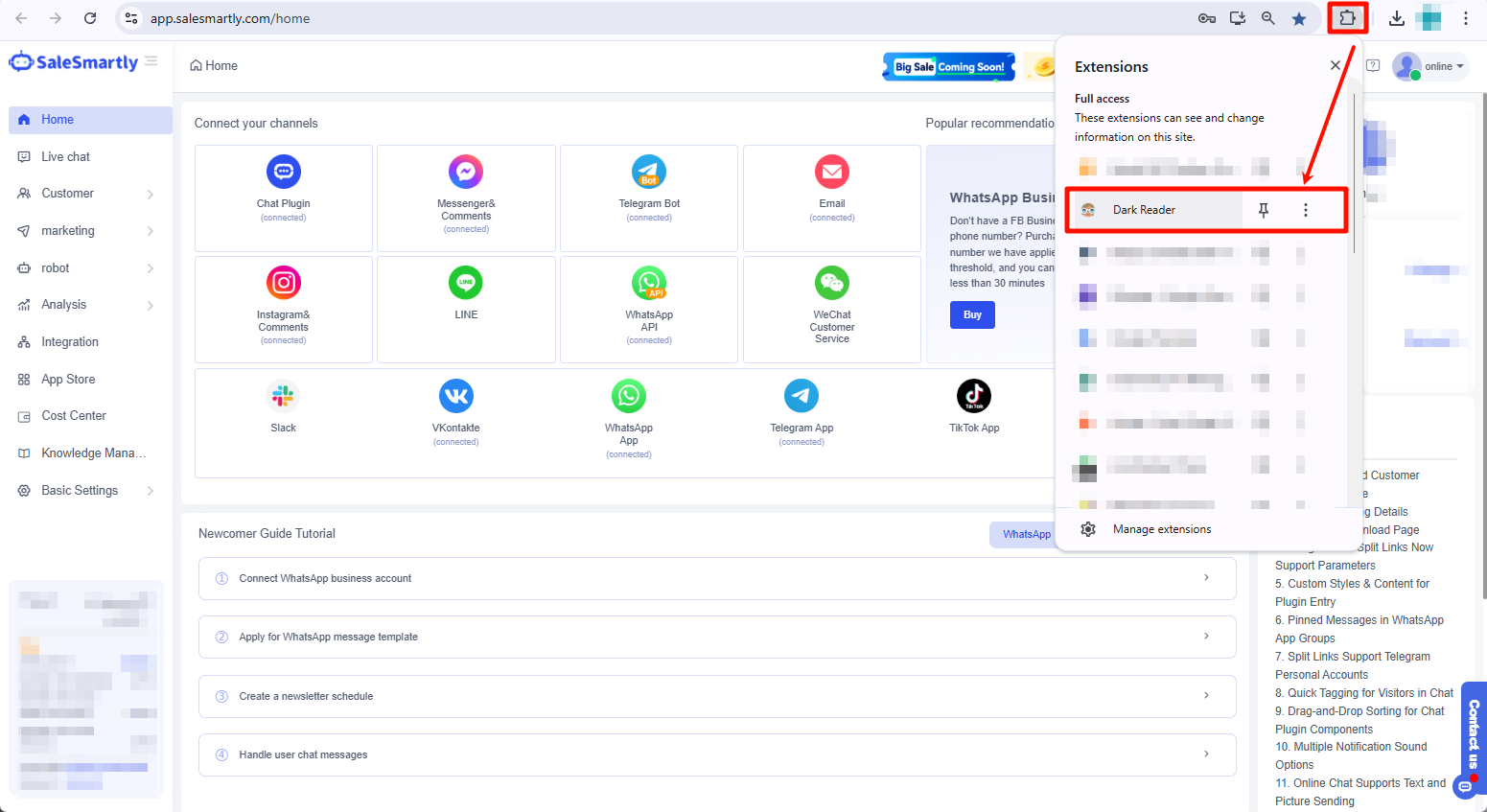
Task: Open the VKontakte channel icon
Action: (x=455, y=396)
